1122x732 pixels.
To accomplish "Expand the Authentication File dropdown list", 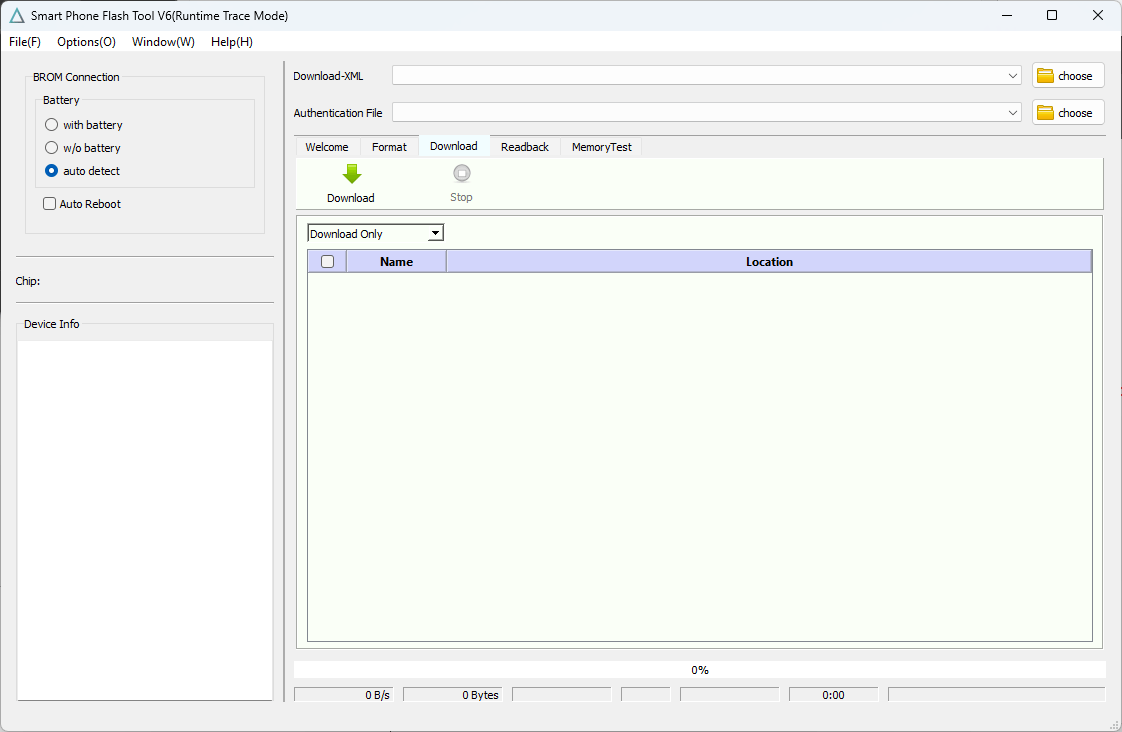I will [1013, 113].
